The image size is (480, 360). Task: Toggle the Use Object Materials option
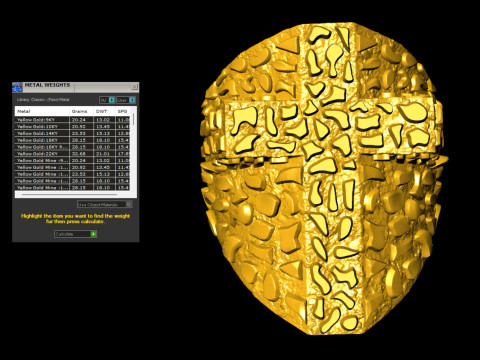(104, 204)
